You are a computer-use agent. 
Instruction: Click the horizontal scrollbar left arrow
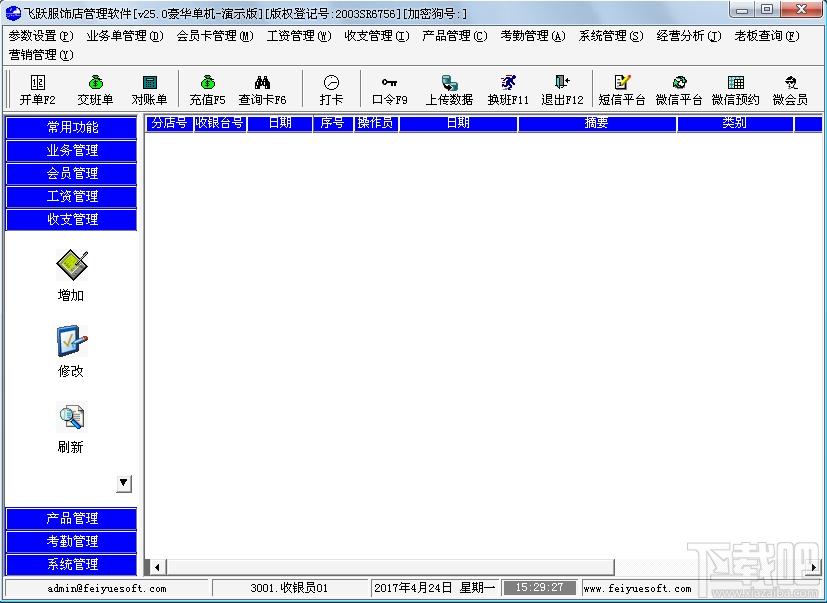(157, 568)
